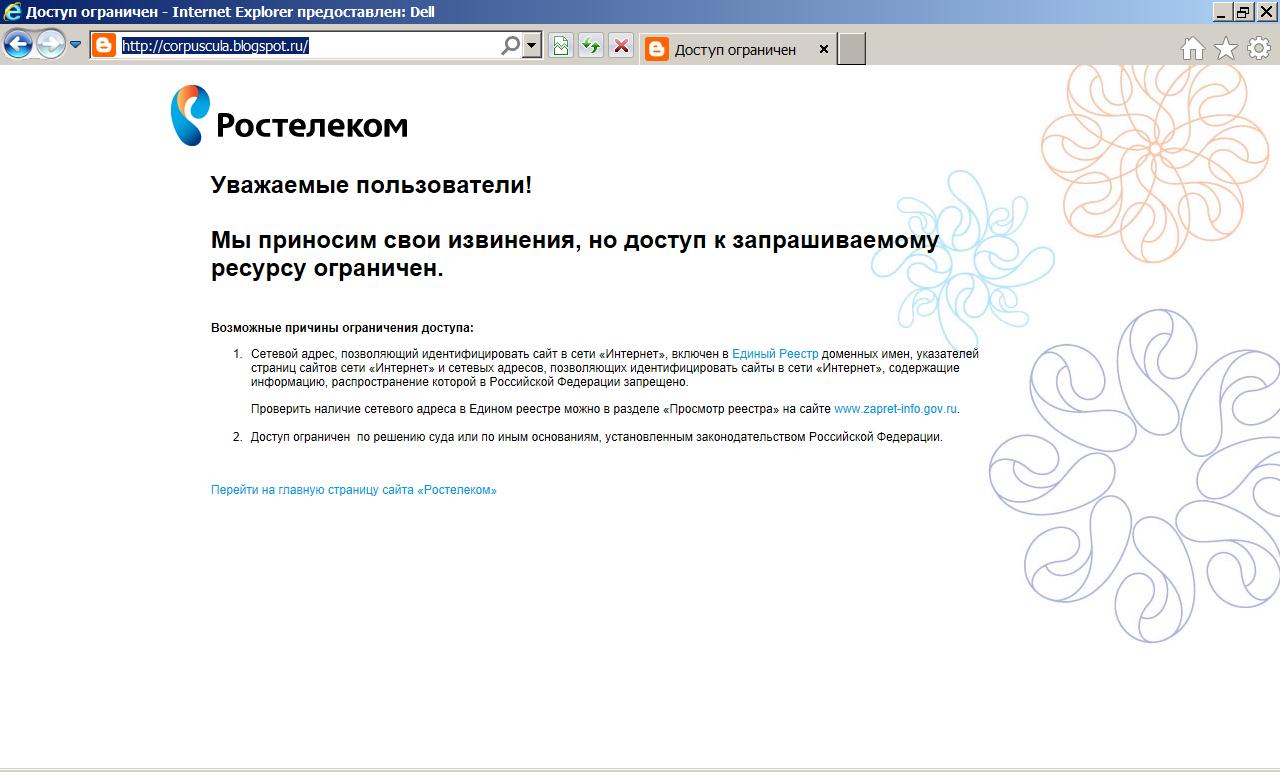Image resolution: width=1280 pixels, height=772 pixels.
Task: Refresh the page with green arrows
Action: click(x=591, y=45)
